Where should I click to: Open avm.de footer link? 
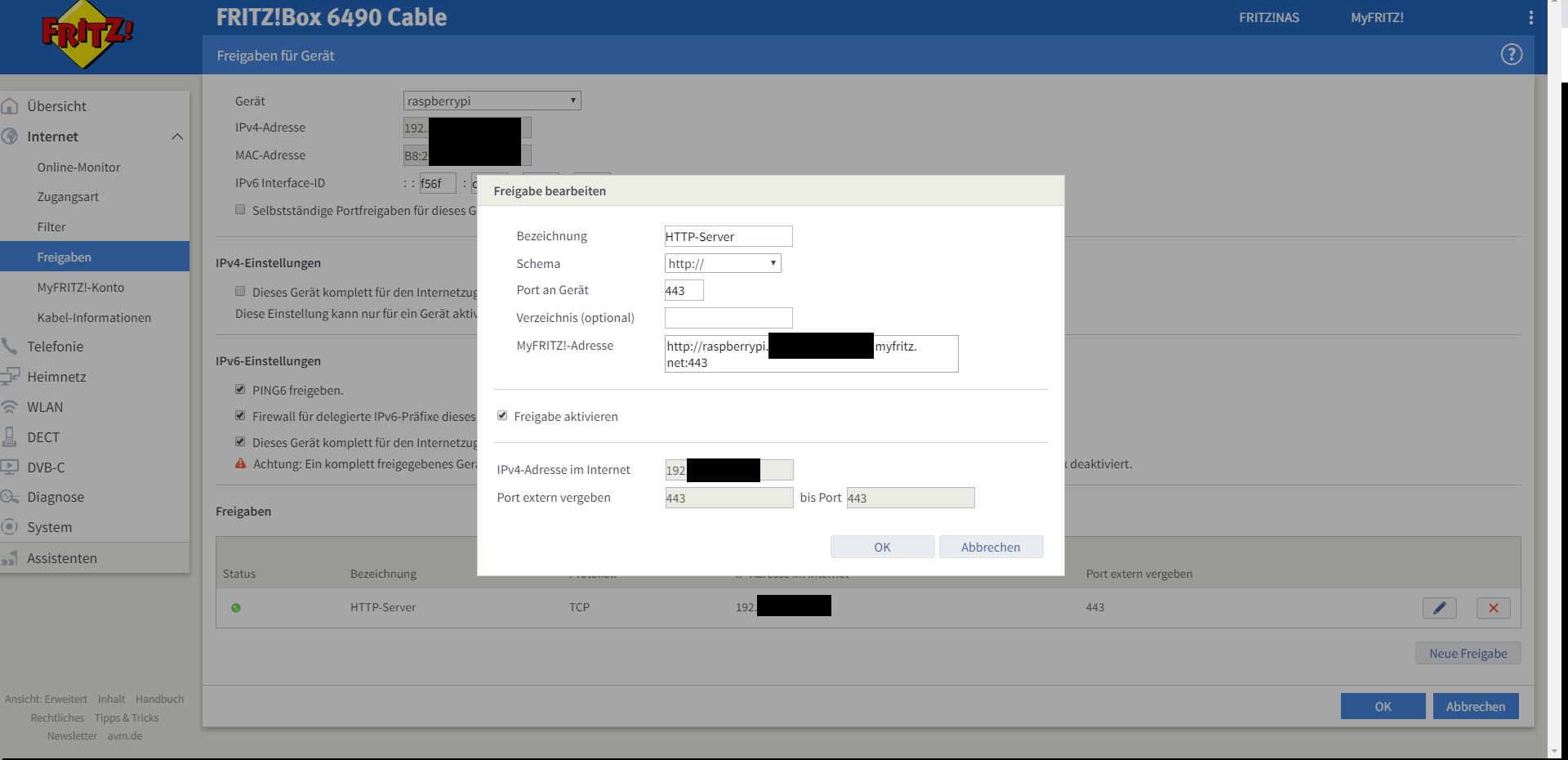coord(125,735)
